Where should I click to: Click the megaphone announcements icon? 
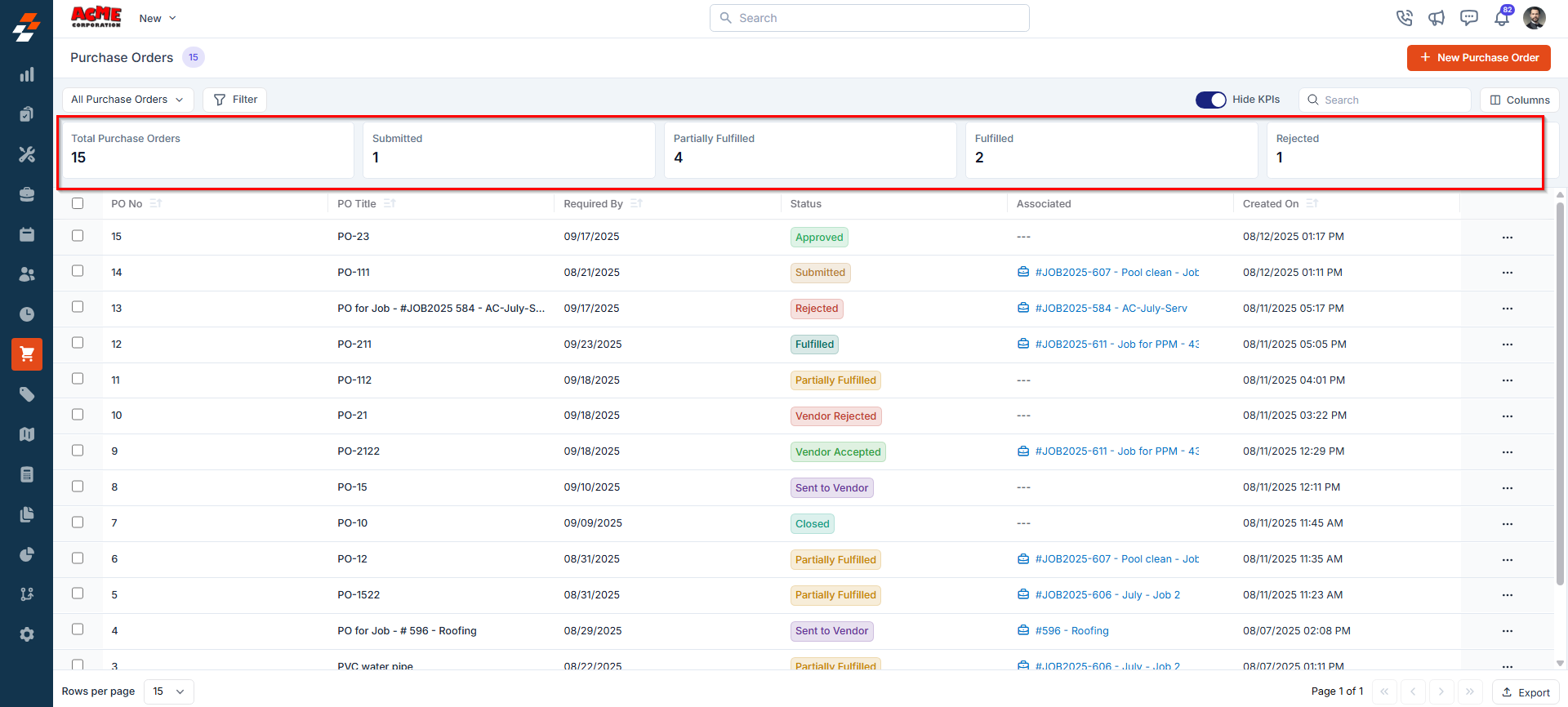coord(1437,18)
